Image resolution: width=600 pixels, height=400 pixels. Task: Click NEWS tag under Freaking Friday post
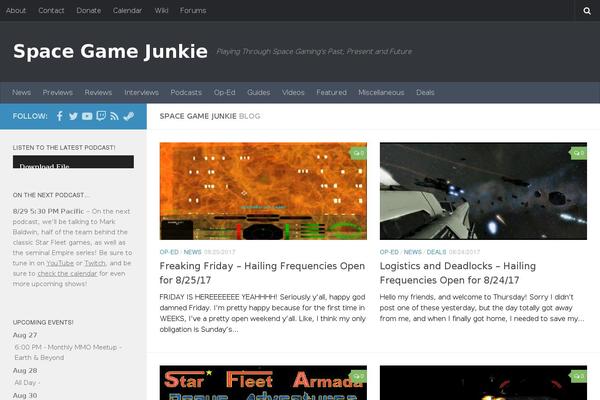pos(192,252)
